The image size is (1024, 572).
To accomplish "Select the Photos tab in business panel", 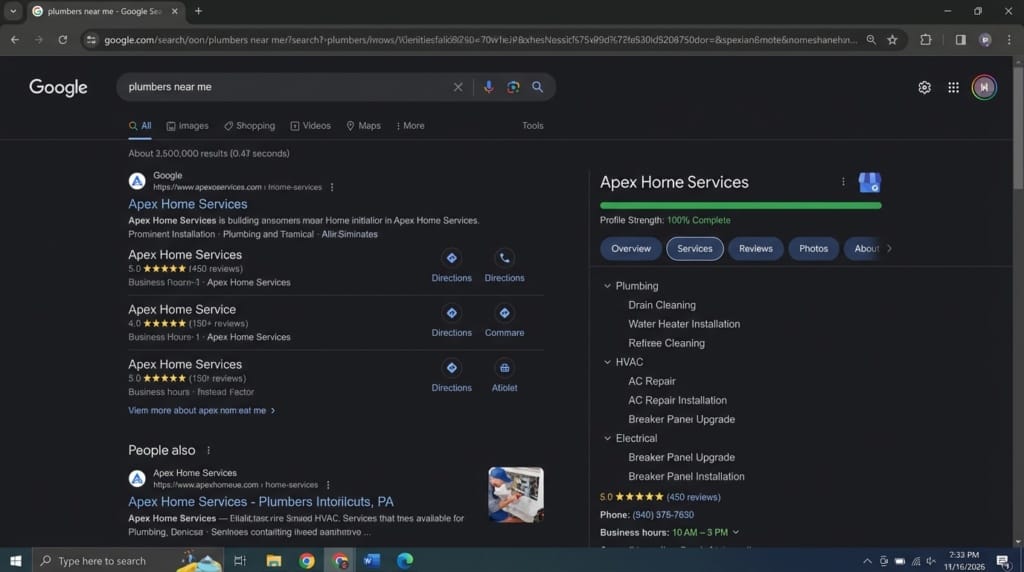I will point(813,249).
